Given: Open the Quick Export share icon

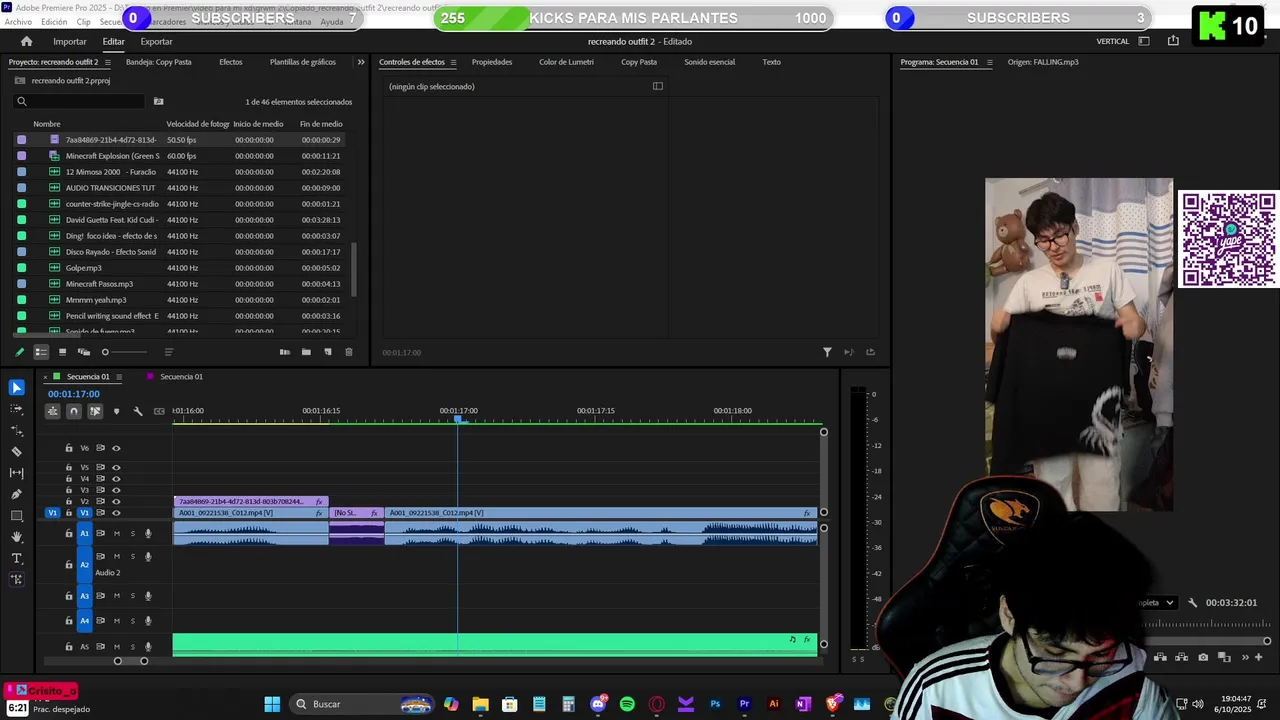Looking at the screenshot, I should [x=1173, y=41].
